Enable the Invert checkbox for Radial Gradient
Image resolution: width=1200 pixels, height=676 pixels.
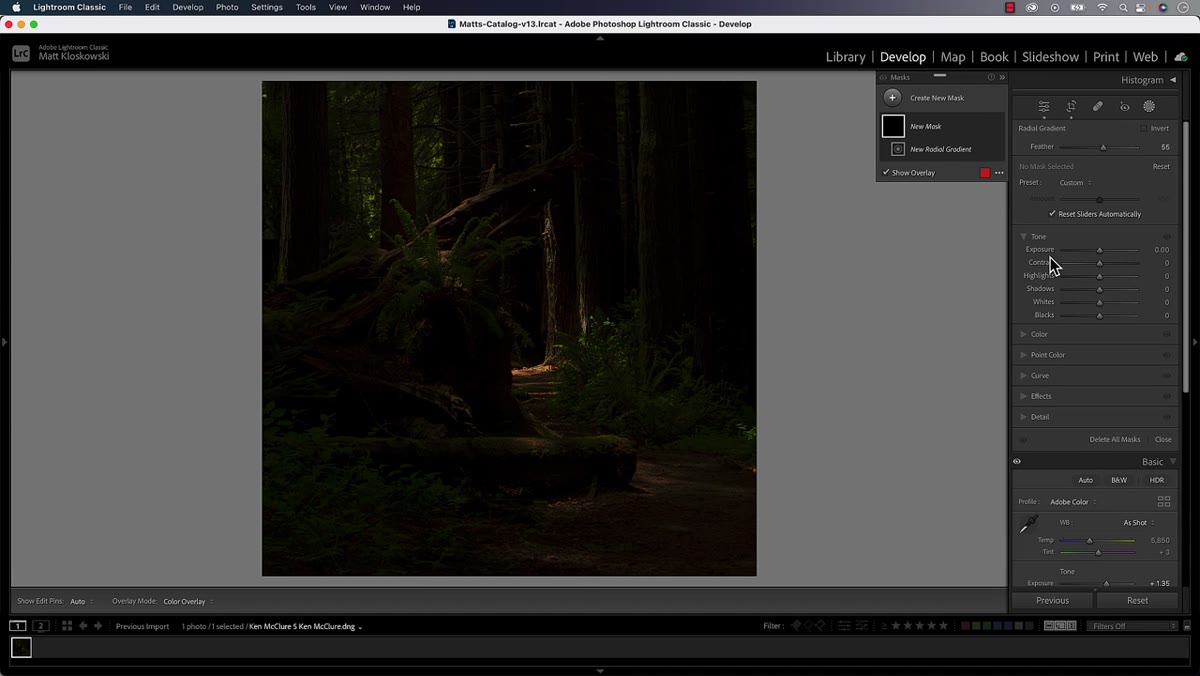coord(1144,128)
